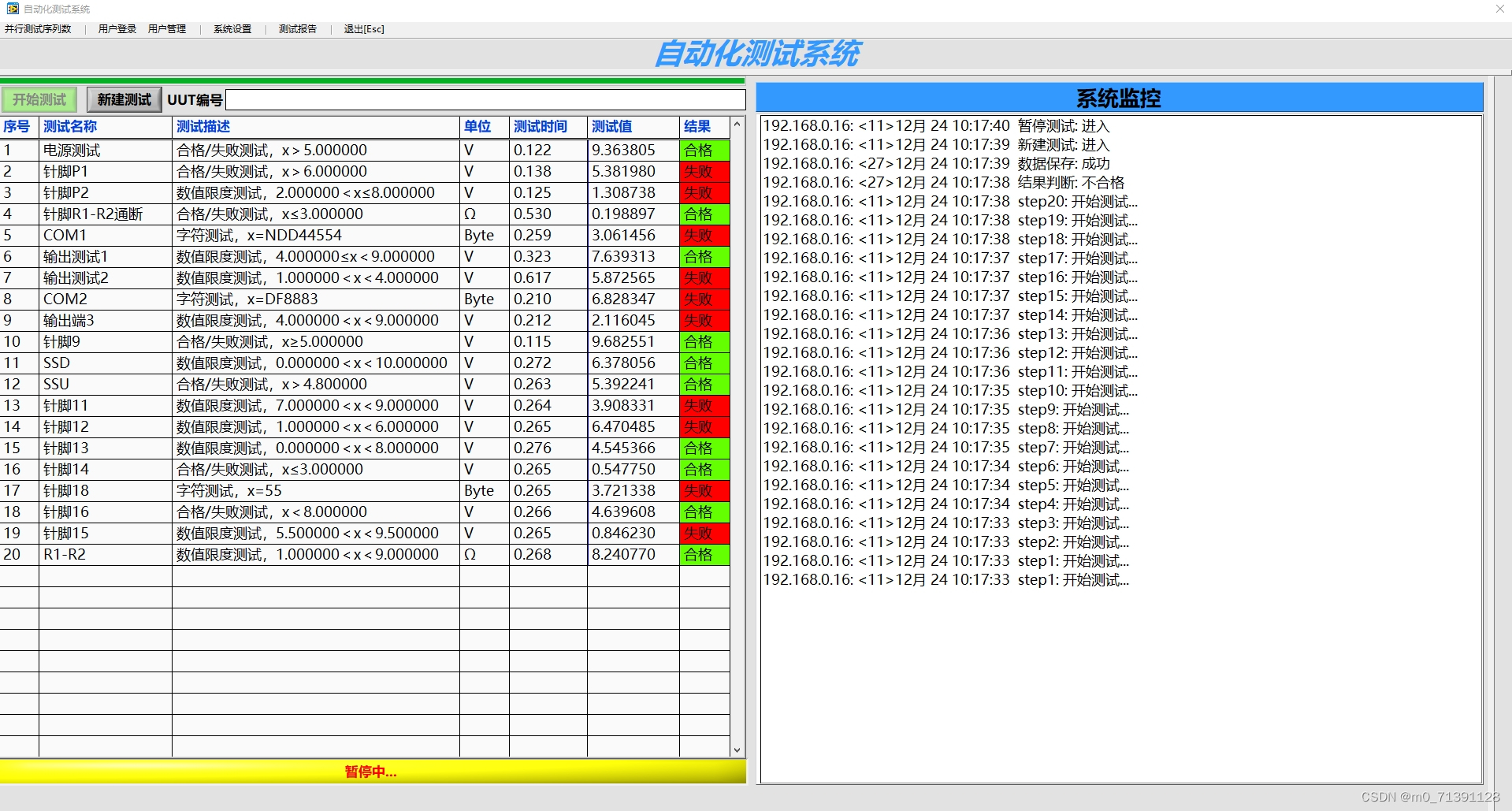Select the 针脚11 cell
1512x811 pixels.
point(106,406)
